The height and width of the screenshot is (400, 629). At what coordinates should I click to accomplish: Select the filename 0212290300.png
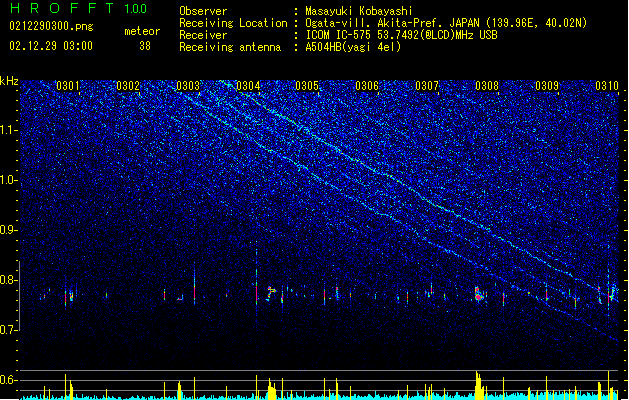(x=51, y=27)
